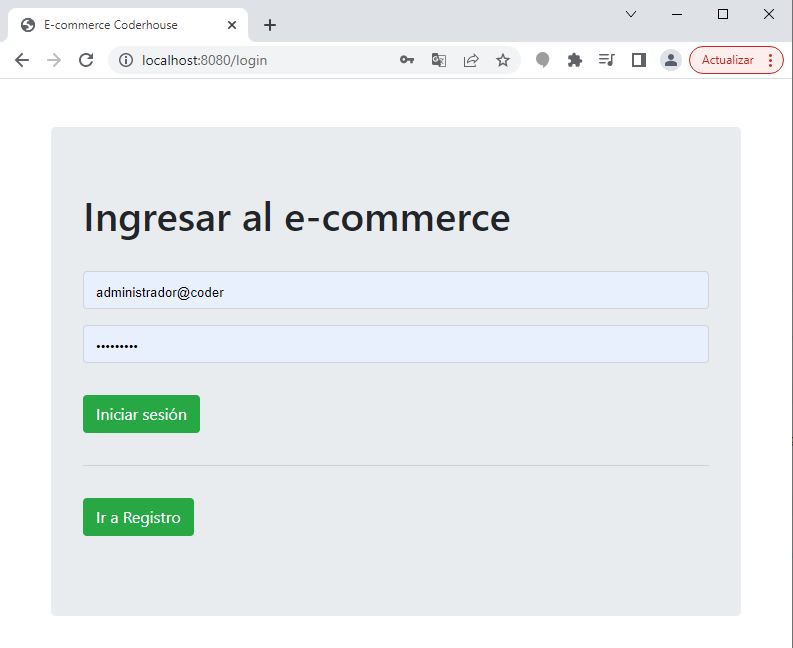Click the 'Ingresar al e-commerce' heading
The width and height of the screenshot is (793, 648).
[297, 218]
